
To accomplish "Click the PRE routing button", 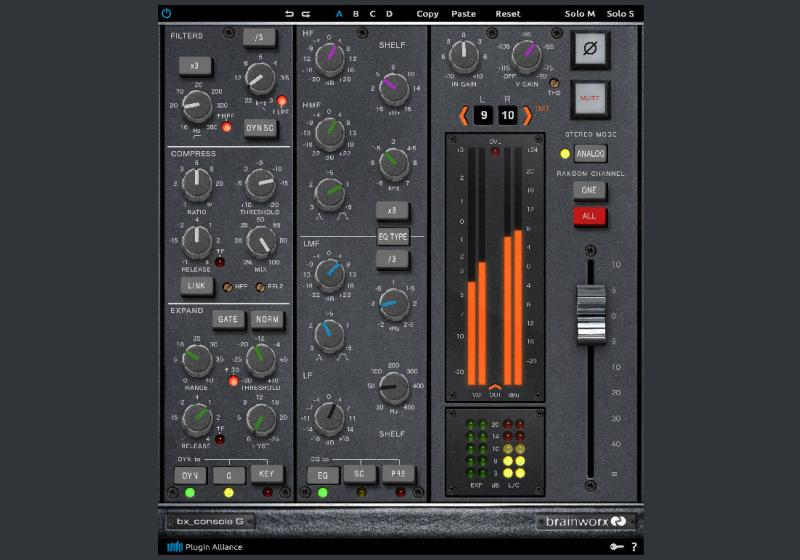I will point(398,474).
